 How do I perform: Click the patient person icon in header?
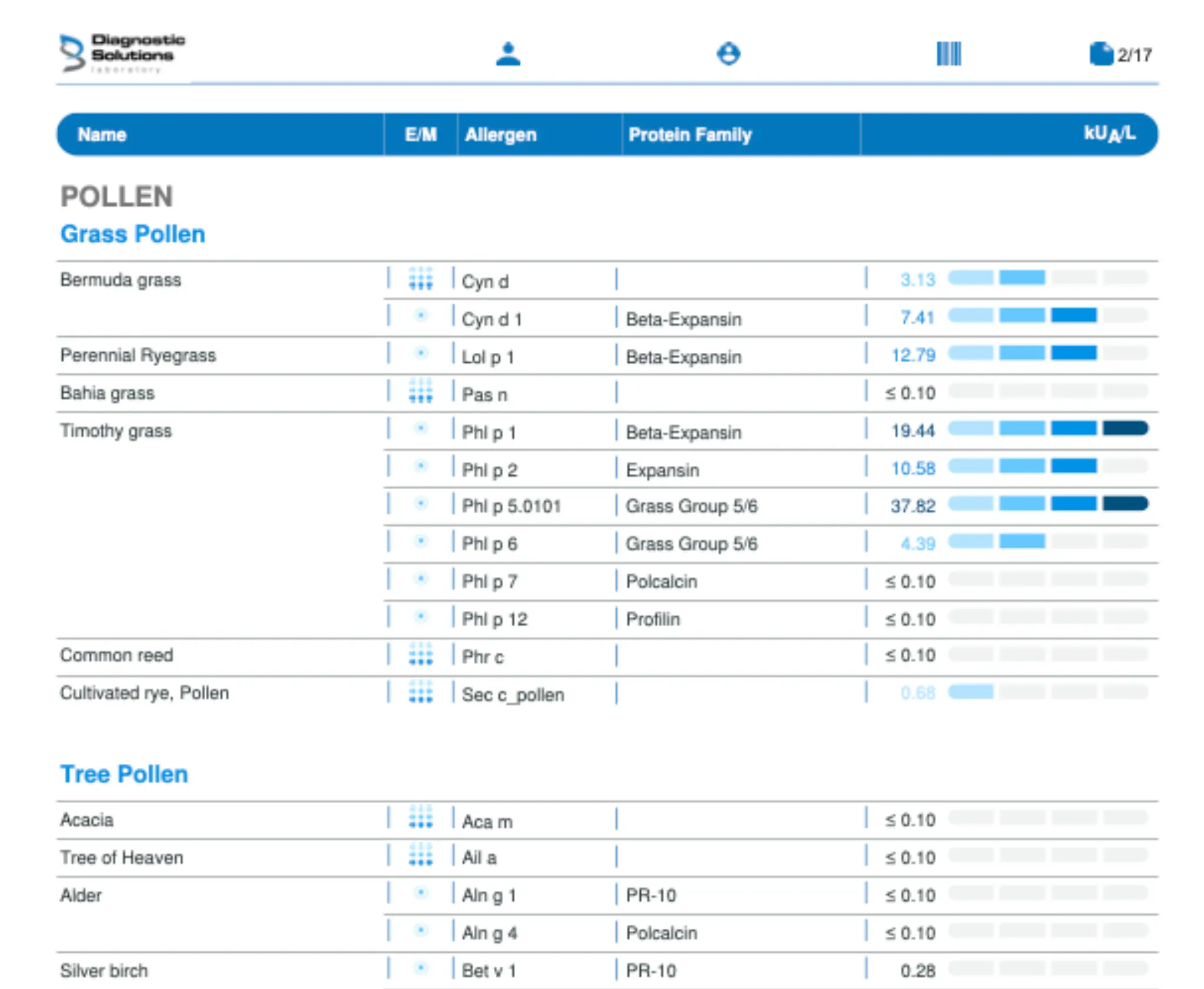pos(508,54)
